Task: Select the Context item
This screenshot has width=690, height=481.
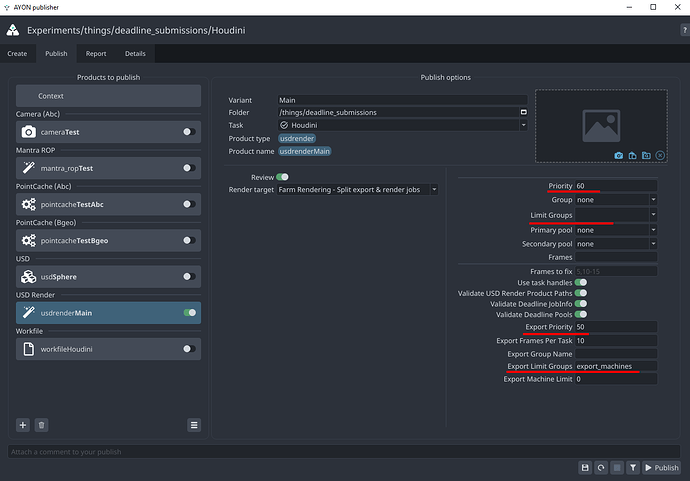Action: click(x=108, y=96)
